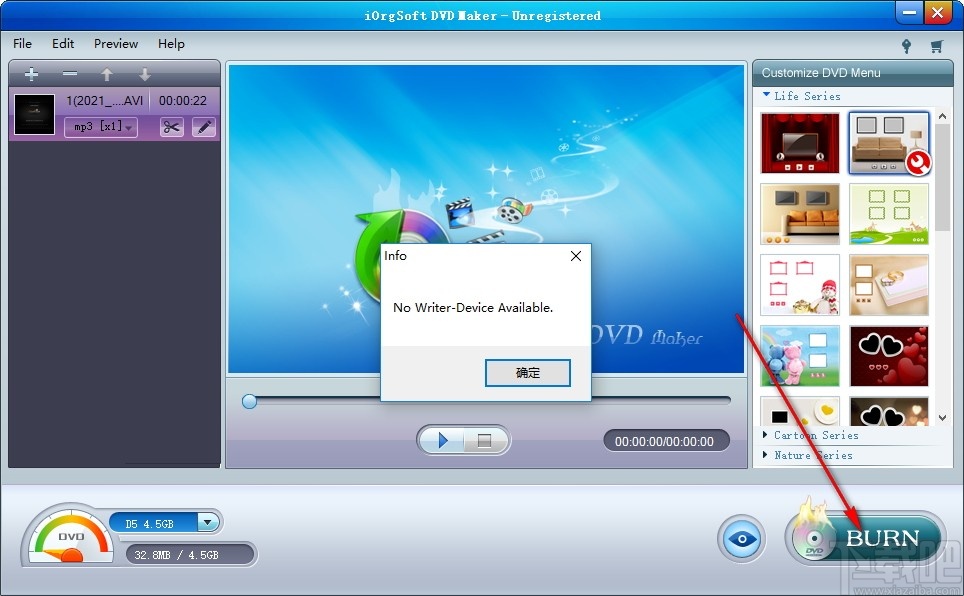
Task: Open registration via the key icon
Action: [x=906, y=46]
